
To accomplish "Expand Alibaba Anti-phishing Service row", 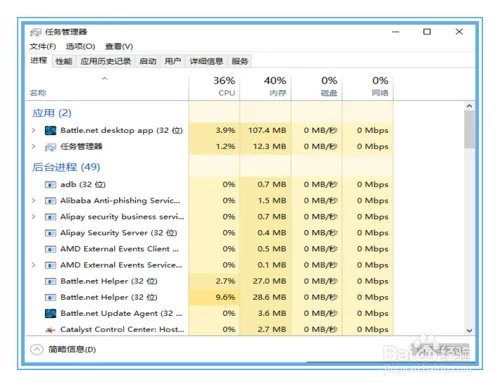I will pos(34,201).
